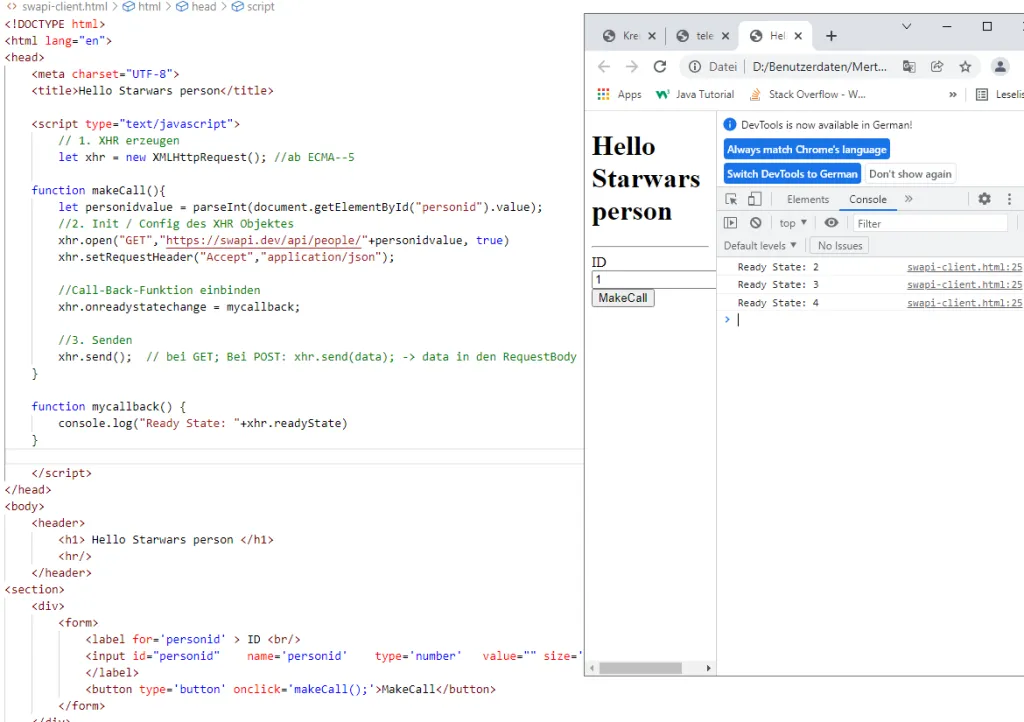
Task: Activate the inspect element picker in DevTools
Action: pyautogui.click(x=731, y=199)
